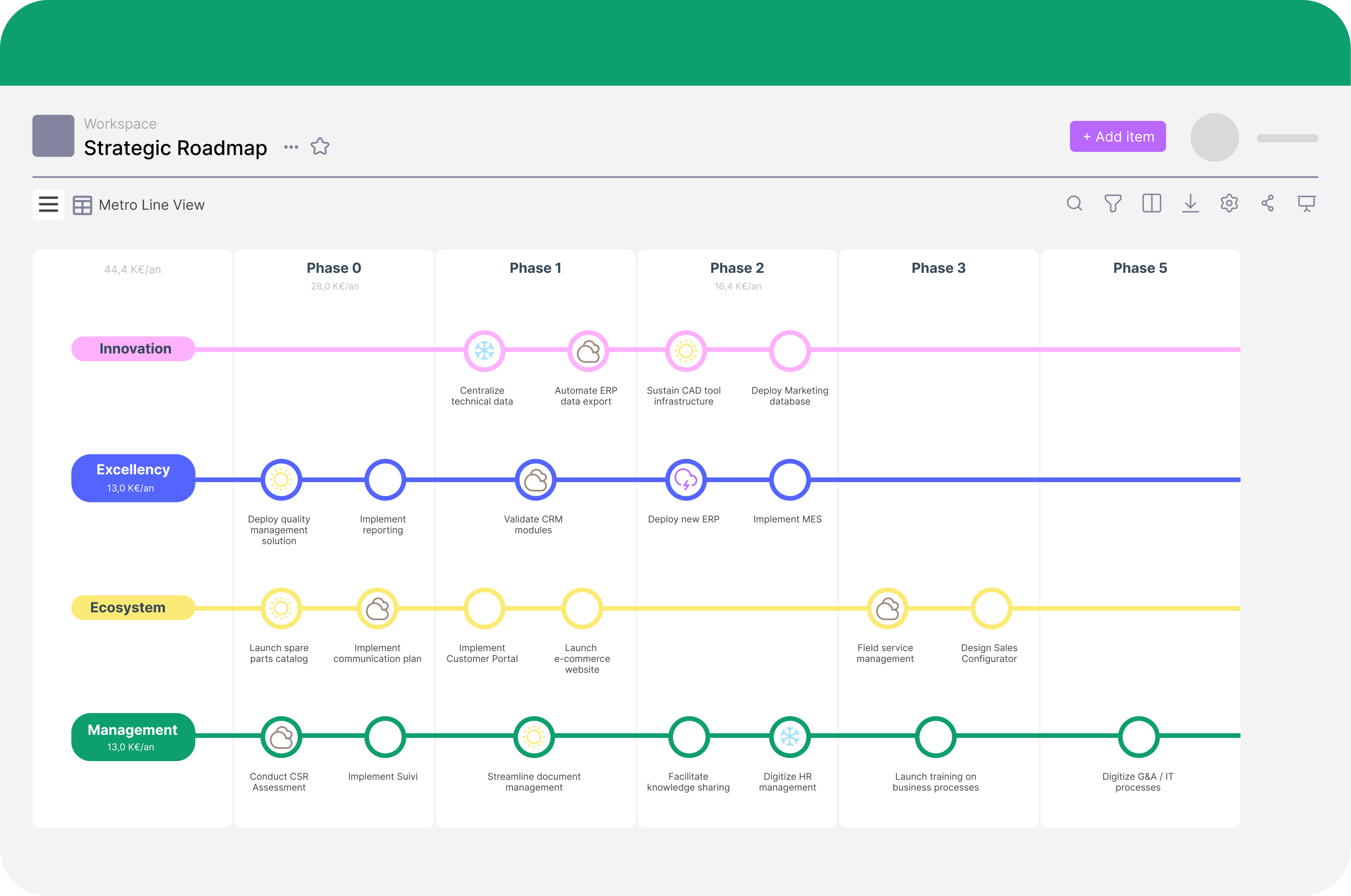The height and width of the screenshot is (896, 1351).
Task: Select the Management line label
Action: 133,737
